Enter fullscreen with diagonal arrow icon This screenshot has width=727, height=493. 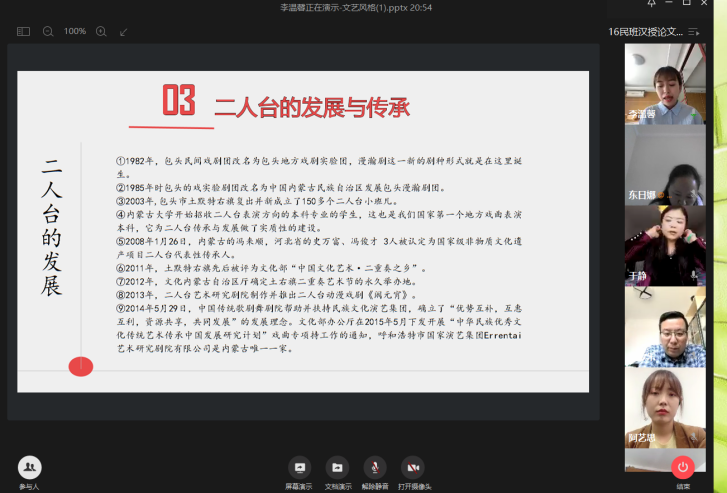tap(124, 32)
